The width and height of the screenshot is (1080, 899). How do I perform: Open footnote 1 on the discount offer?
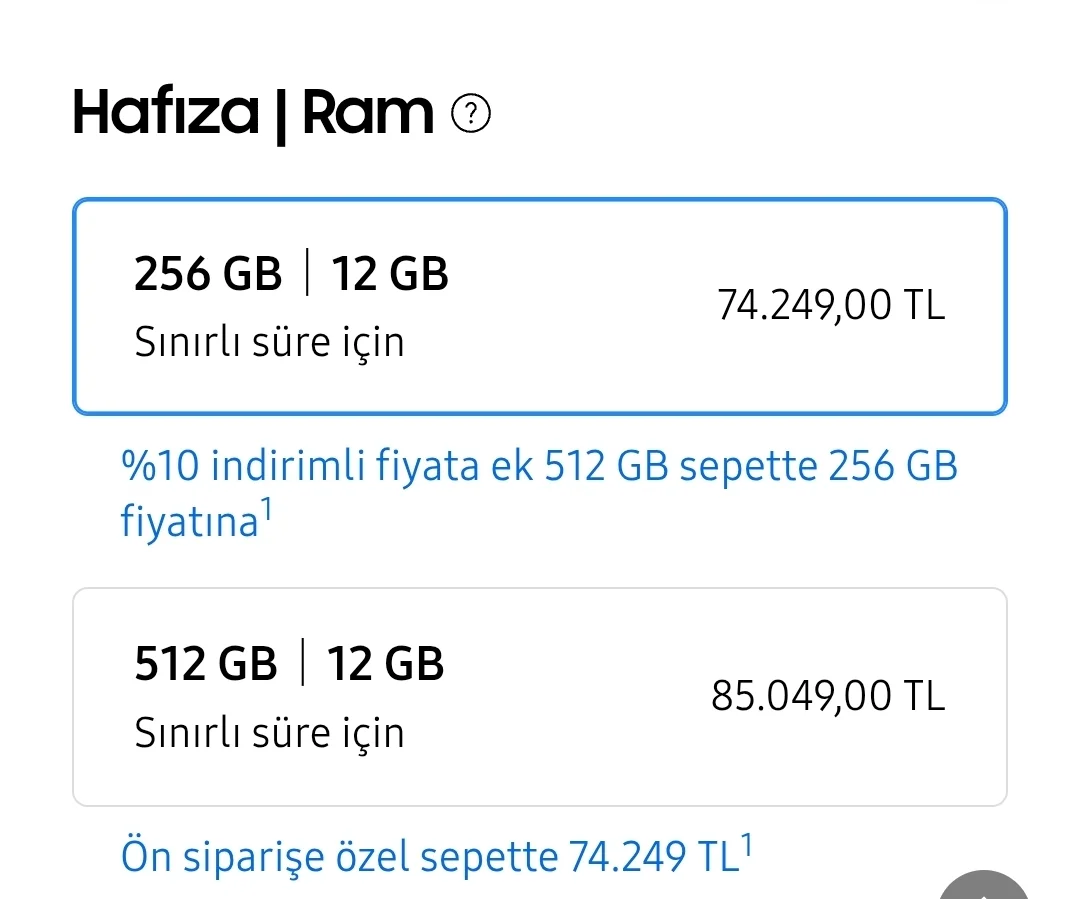click(x=266, y=505)
